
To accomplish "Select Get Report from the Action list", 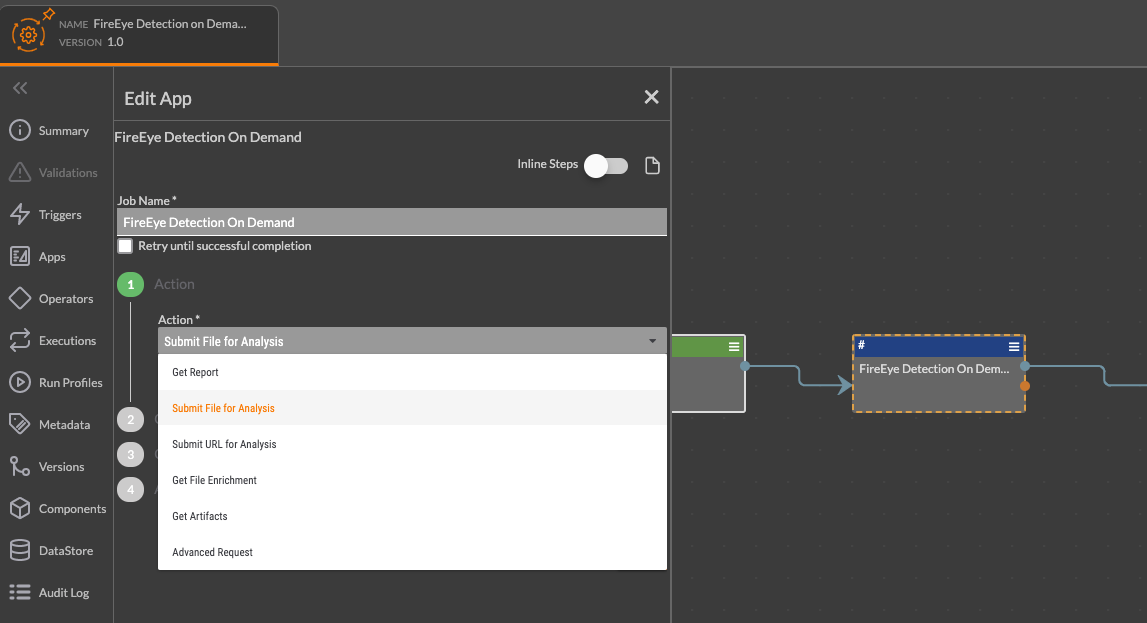I will tap(413, 372).
